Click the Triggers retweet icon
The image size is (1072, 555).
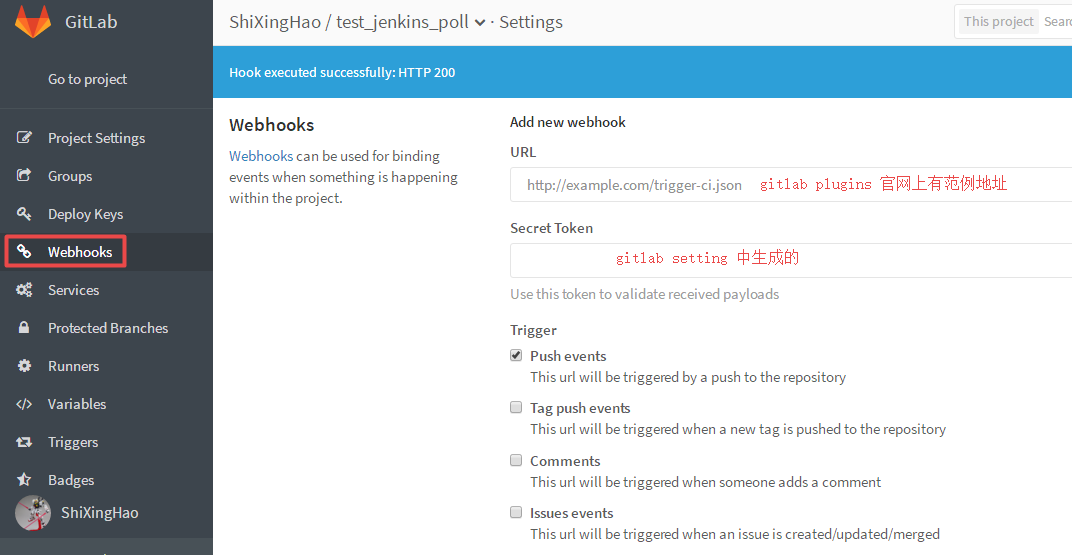24,442
